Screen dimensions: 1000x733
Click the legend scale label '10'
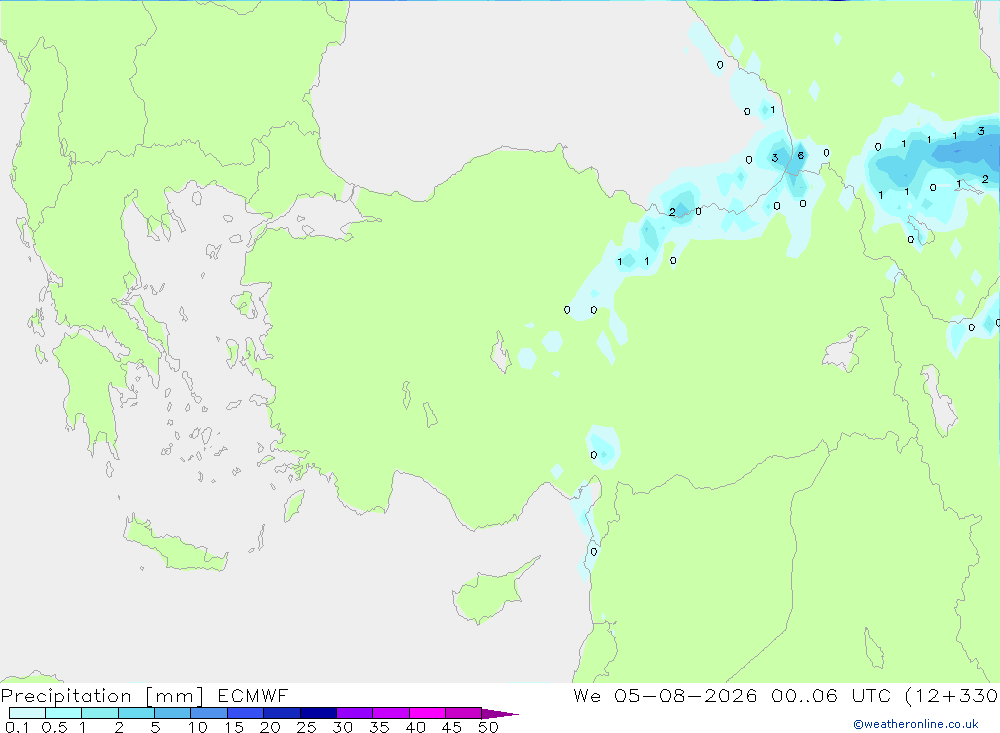click(x=198, y=727)
